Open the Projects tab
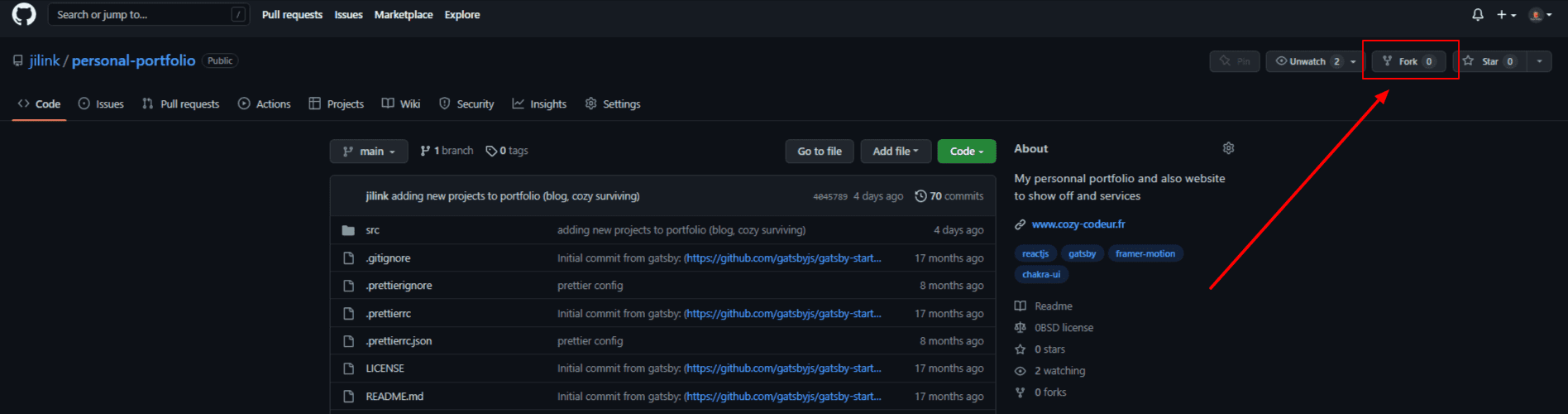The height and width of the screenshot is (414, 1568). point(336,103)
